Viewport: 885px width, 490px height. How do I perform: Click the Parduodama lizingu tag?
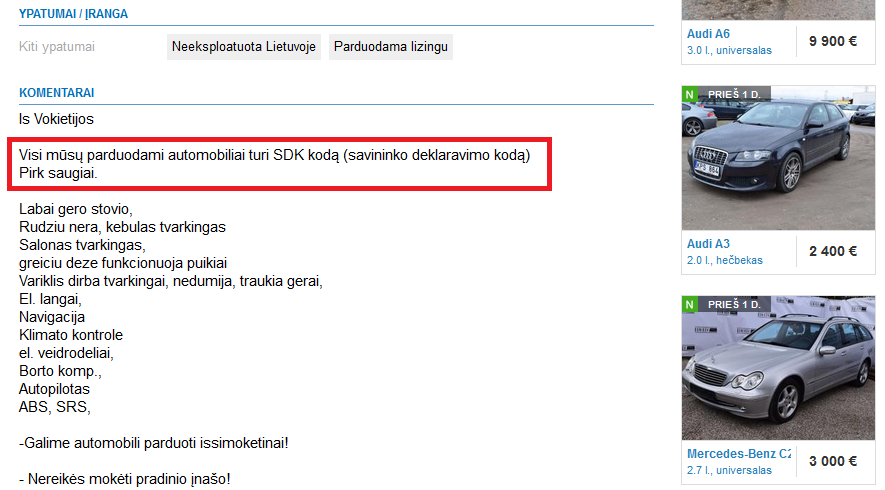(x=391, y=47)
